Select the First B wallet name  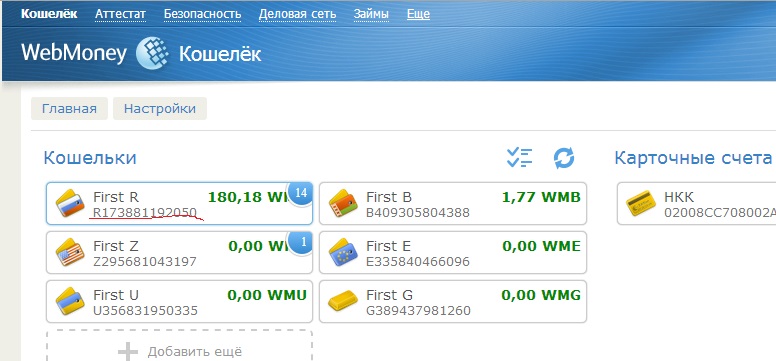pos(389,197)
